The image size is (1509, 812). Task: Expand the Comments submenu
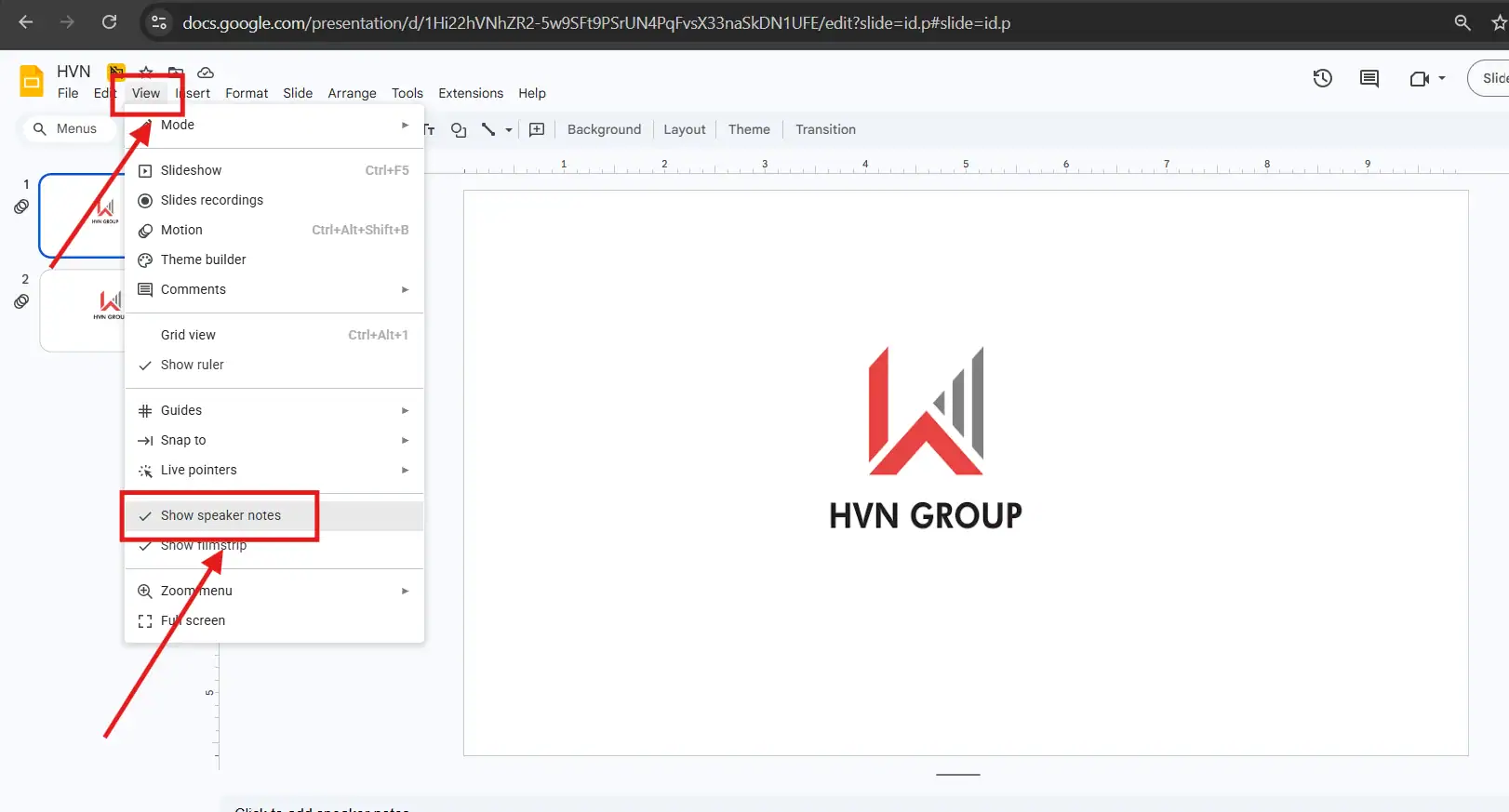point(274,289)
